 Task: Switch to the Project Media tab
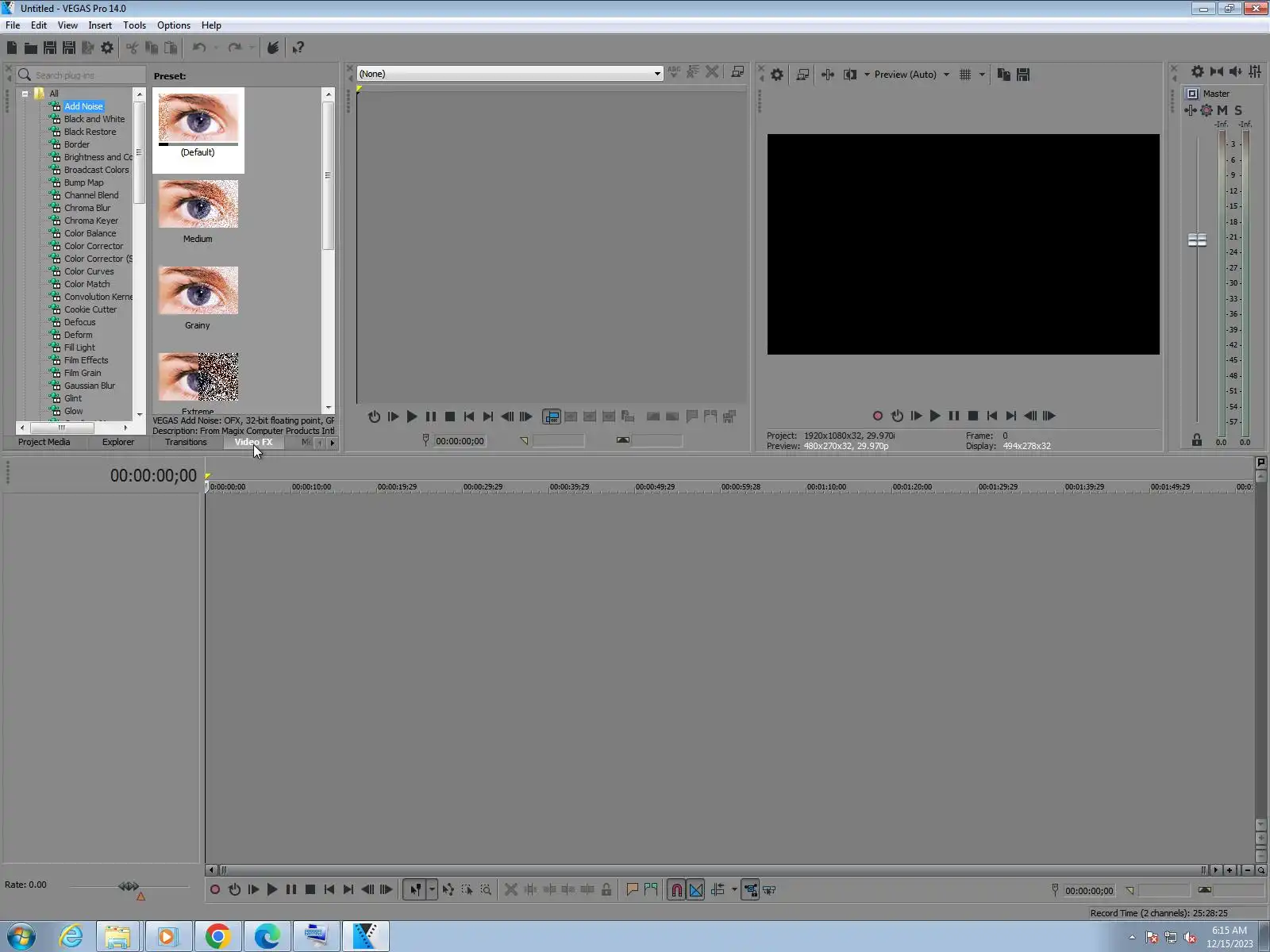point(44,443)
